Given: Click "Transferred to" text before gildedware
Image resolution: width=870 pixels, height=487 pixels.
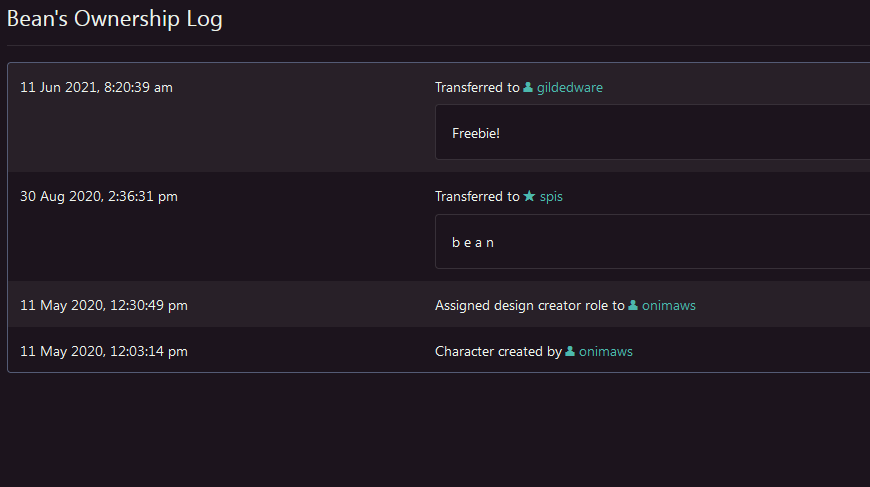Looking at the screenshot, I should [x=477, y=88].
